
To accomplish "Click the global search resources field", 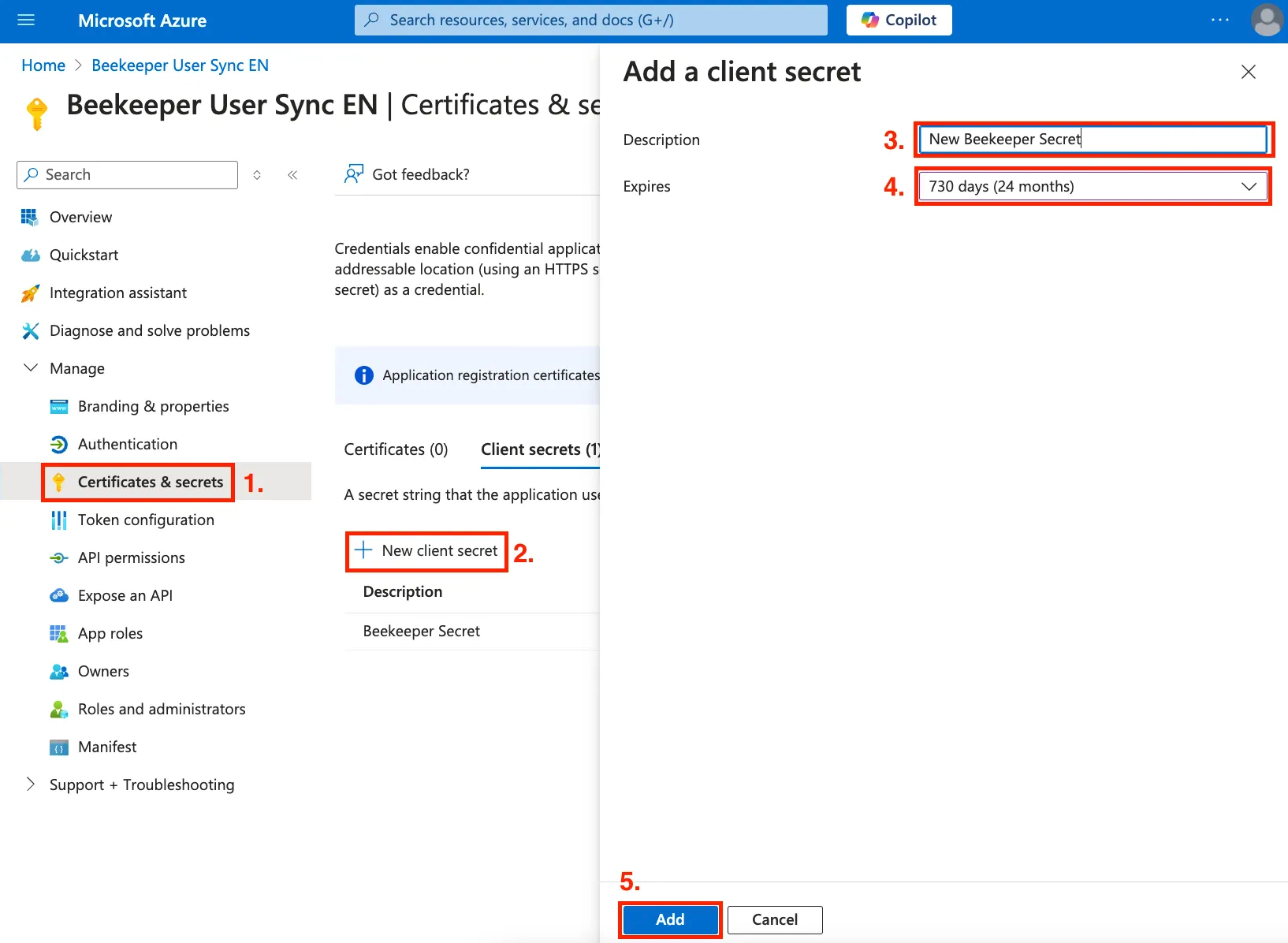I will (x=590, y=20).
